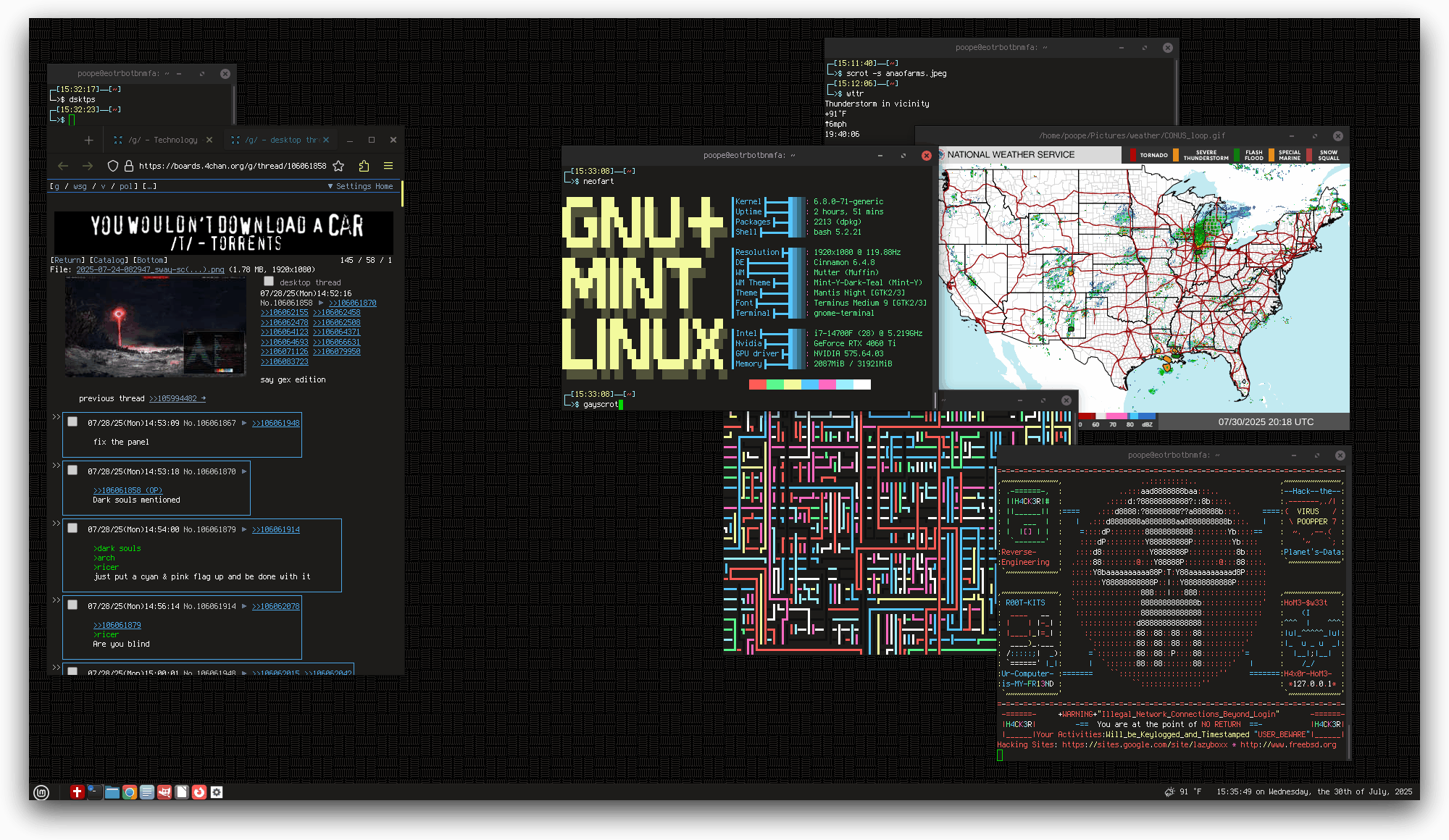Click the pink swatch in neofetch color bar

click(x=827, y=385)
